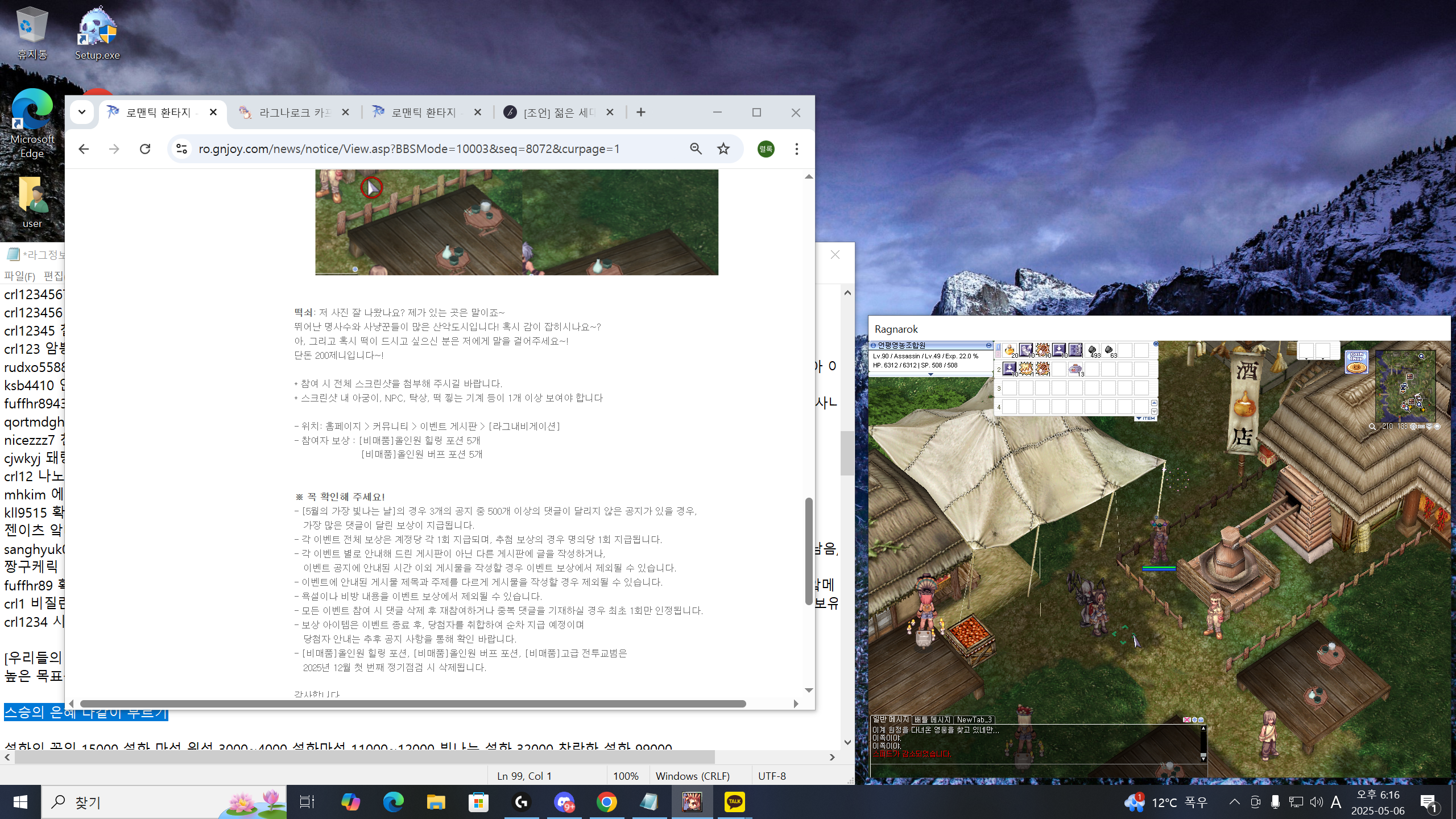Open the Setup.exe desktop icon

point(97,33)
